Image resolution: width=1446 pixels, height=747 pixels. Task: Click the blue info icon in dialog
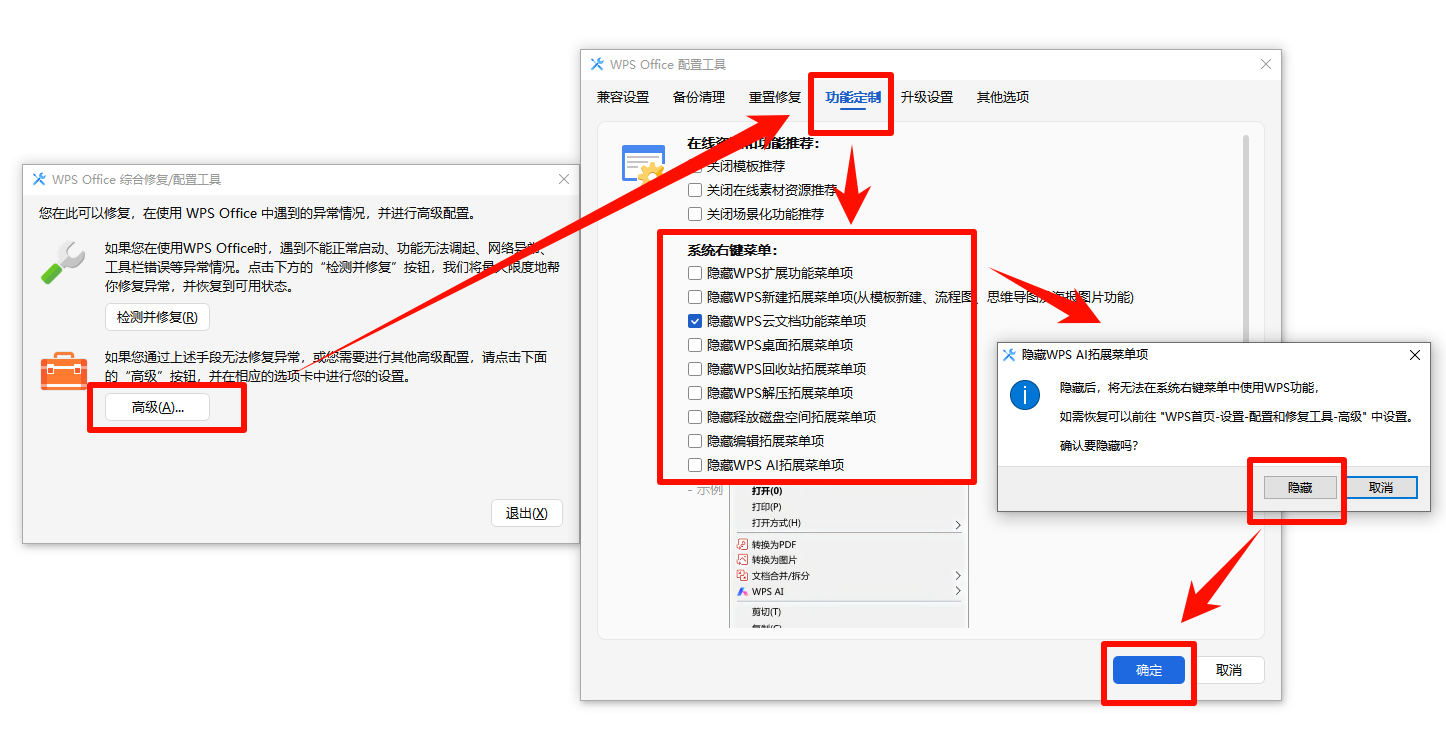pos(1025,395)
